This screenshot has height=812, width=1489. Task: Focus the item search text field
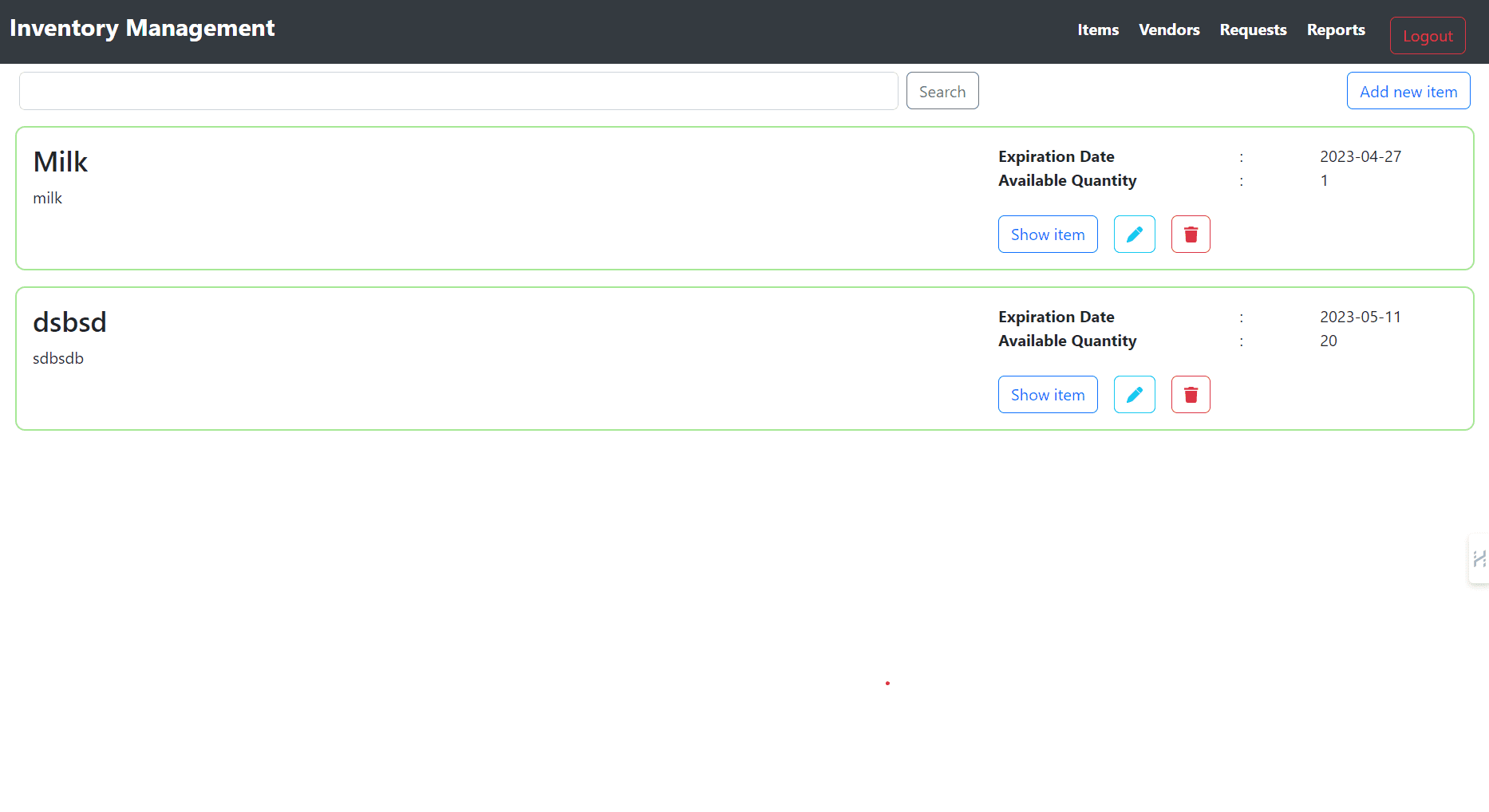coord(458,91)
